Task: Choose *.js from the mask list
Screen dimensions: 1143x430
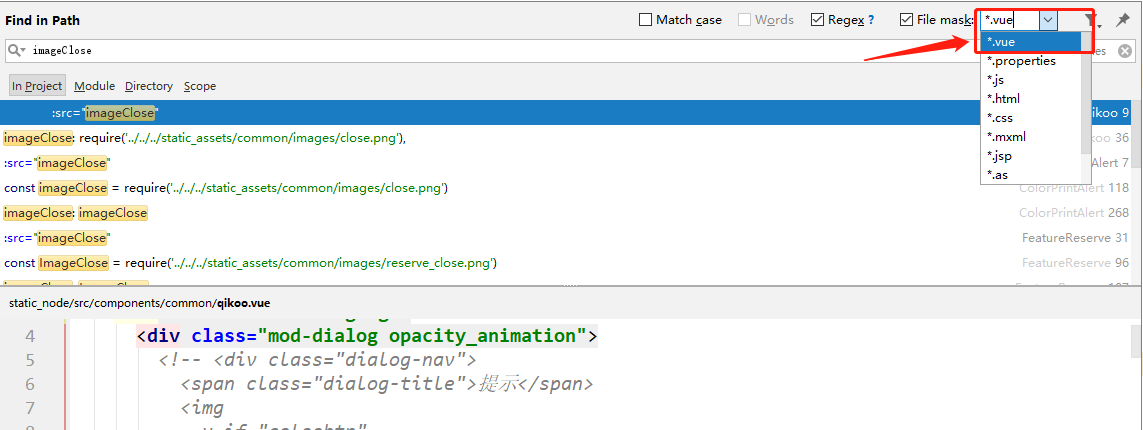Action: pyautogui.click(x=1031, y=80)
